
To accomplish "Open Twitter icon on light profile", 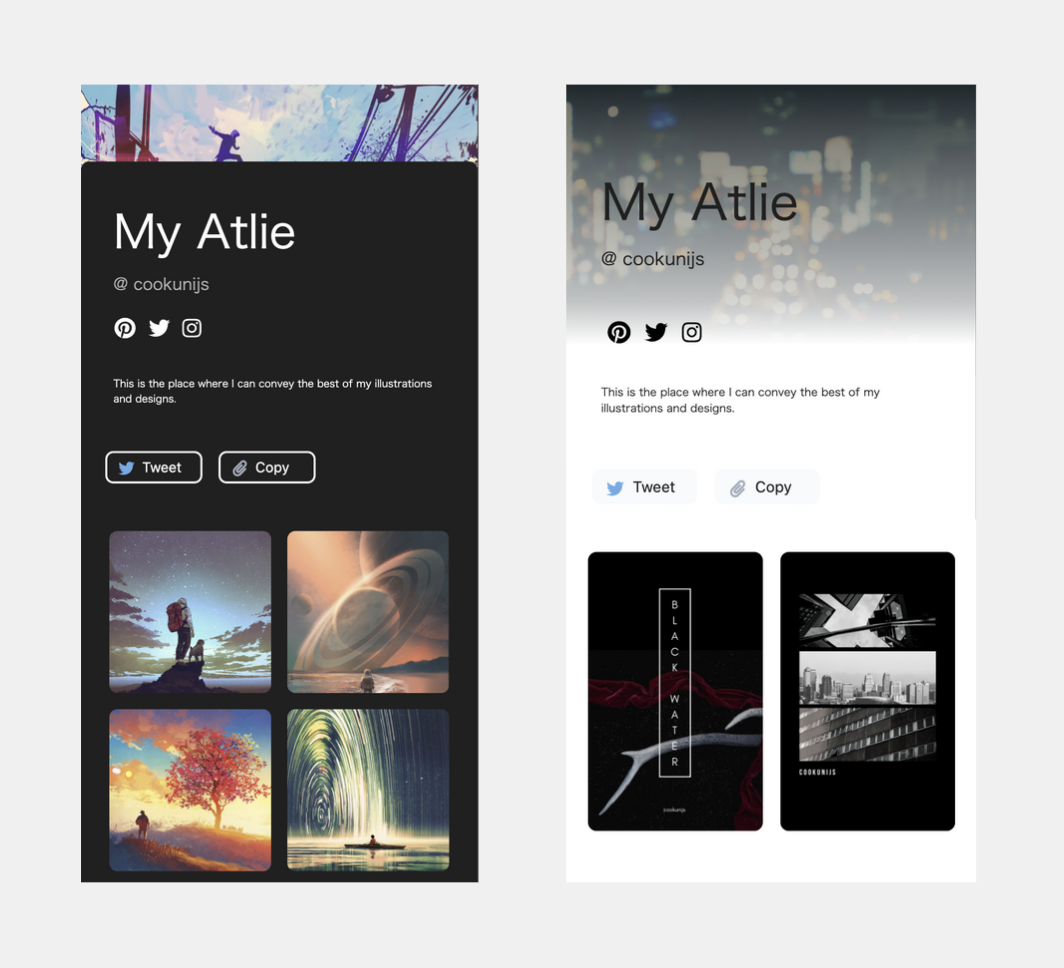I will (656, 332).
